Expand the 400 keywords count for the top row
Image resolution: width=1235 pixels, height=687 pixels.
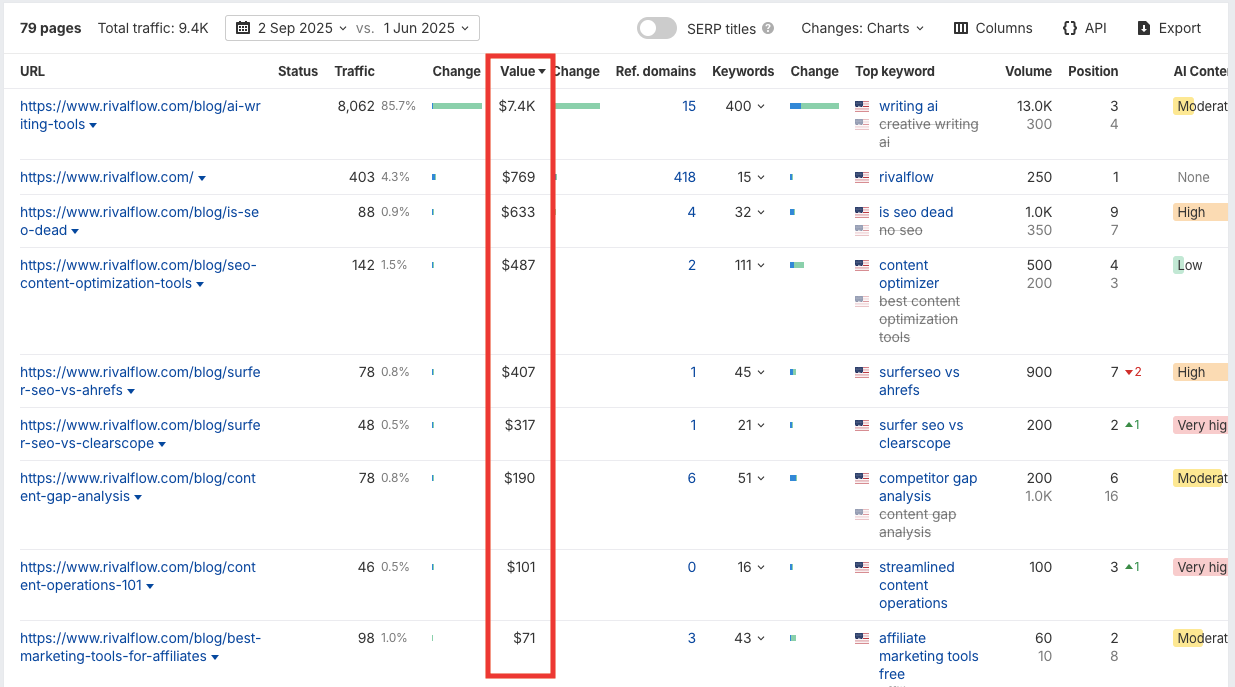tap(744, 106)
